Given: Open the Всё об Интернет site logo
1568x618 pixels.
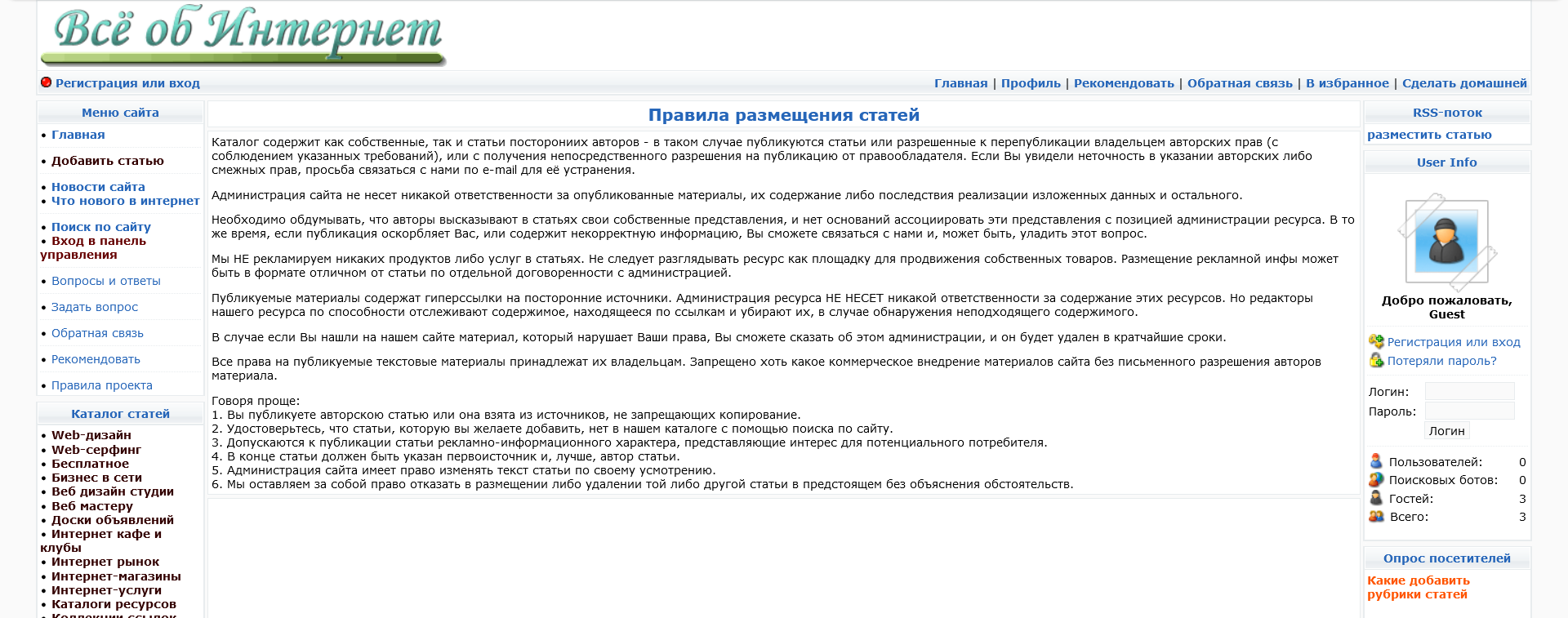Looking at the screenshot, I should tap(244, 35).
